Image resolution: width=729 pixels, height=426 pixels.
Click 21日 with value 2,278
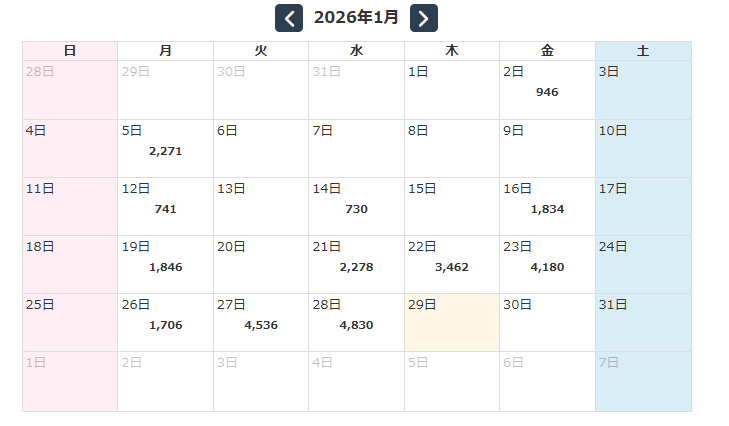356,264
